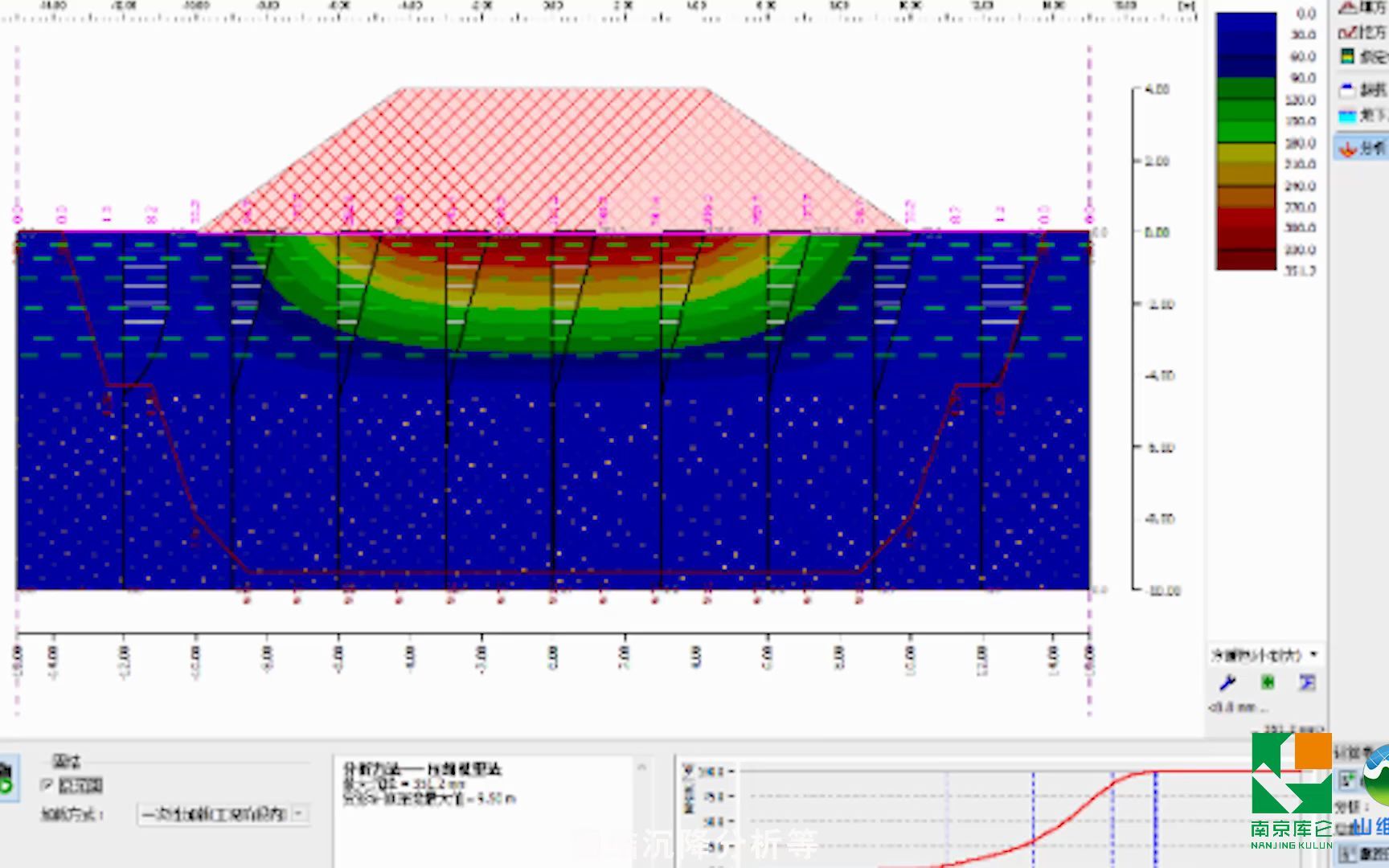Click the bright green legend color band
1389x868 pixels.
(1246, 132)
